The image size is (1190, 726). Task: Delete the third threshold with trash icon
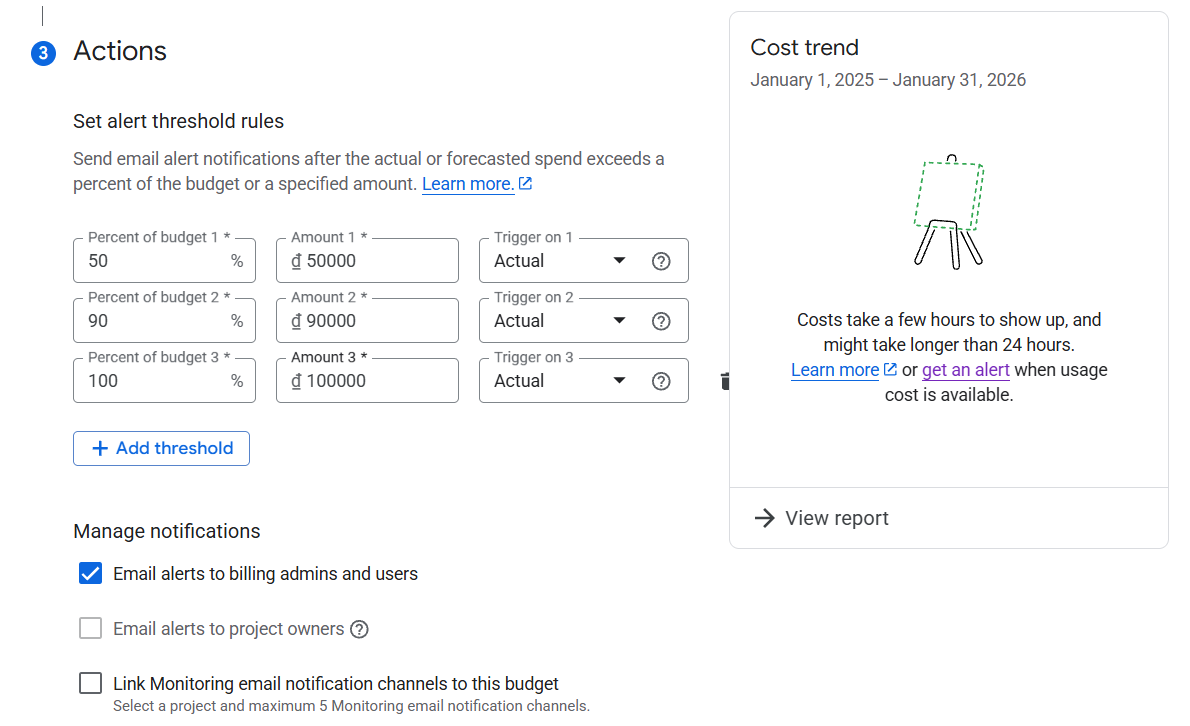(x=725, y=381)
